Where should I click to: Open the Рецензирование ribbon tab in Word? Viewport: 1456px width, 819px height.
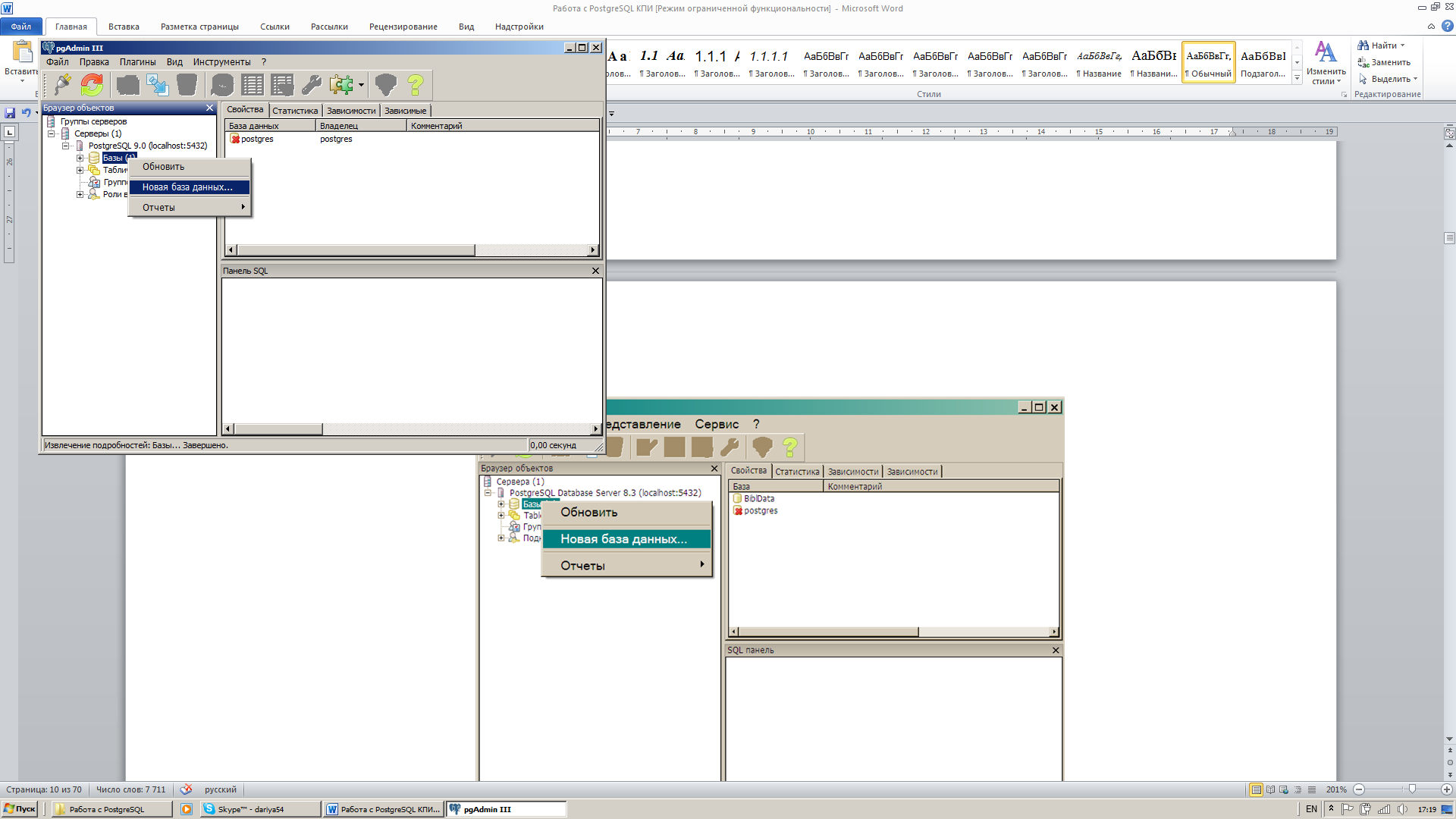click(403, 27)
